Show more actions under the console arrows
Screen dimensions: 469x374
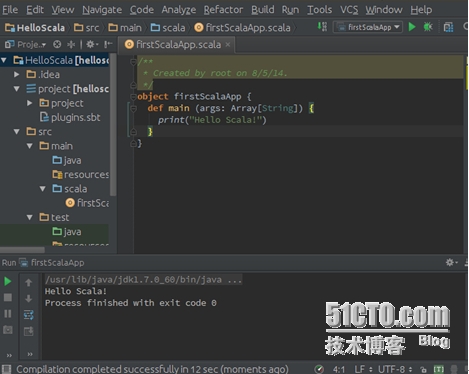click(x=30, y=354)
